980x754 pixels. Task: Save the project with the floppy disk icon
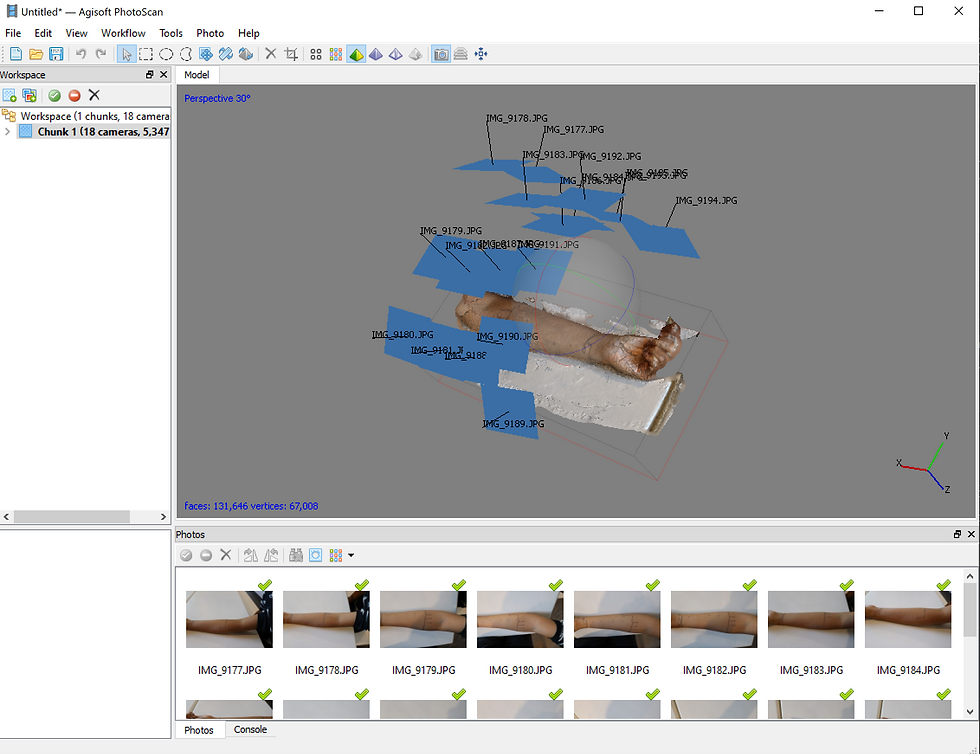pyautogui.click(x=56, y=54)
